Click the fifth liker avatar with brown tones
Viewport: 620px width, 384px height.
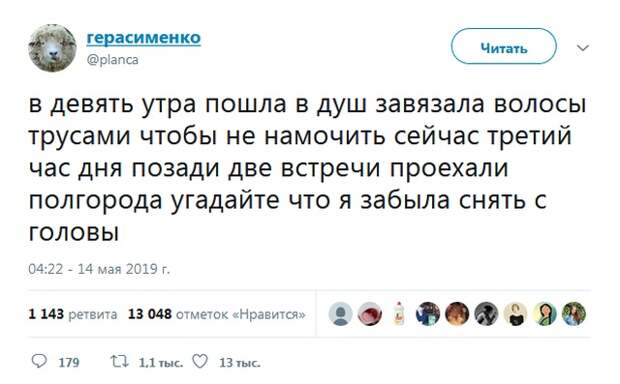[x=457, y=314]
